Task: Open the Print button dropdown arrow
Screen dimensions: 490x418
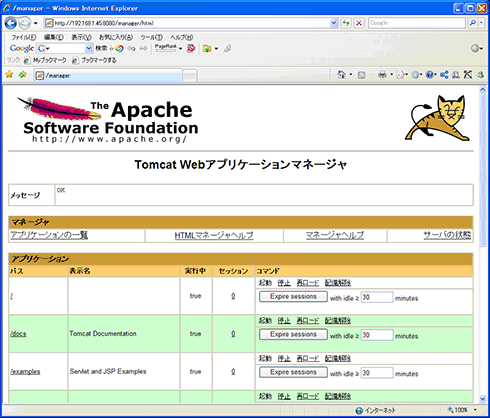Action: (x=391, y=75)
